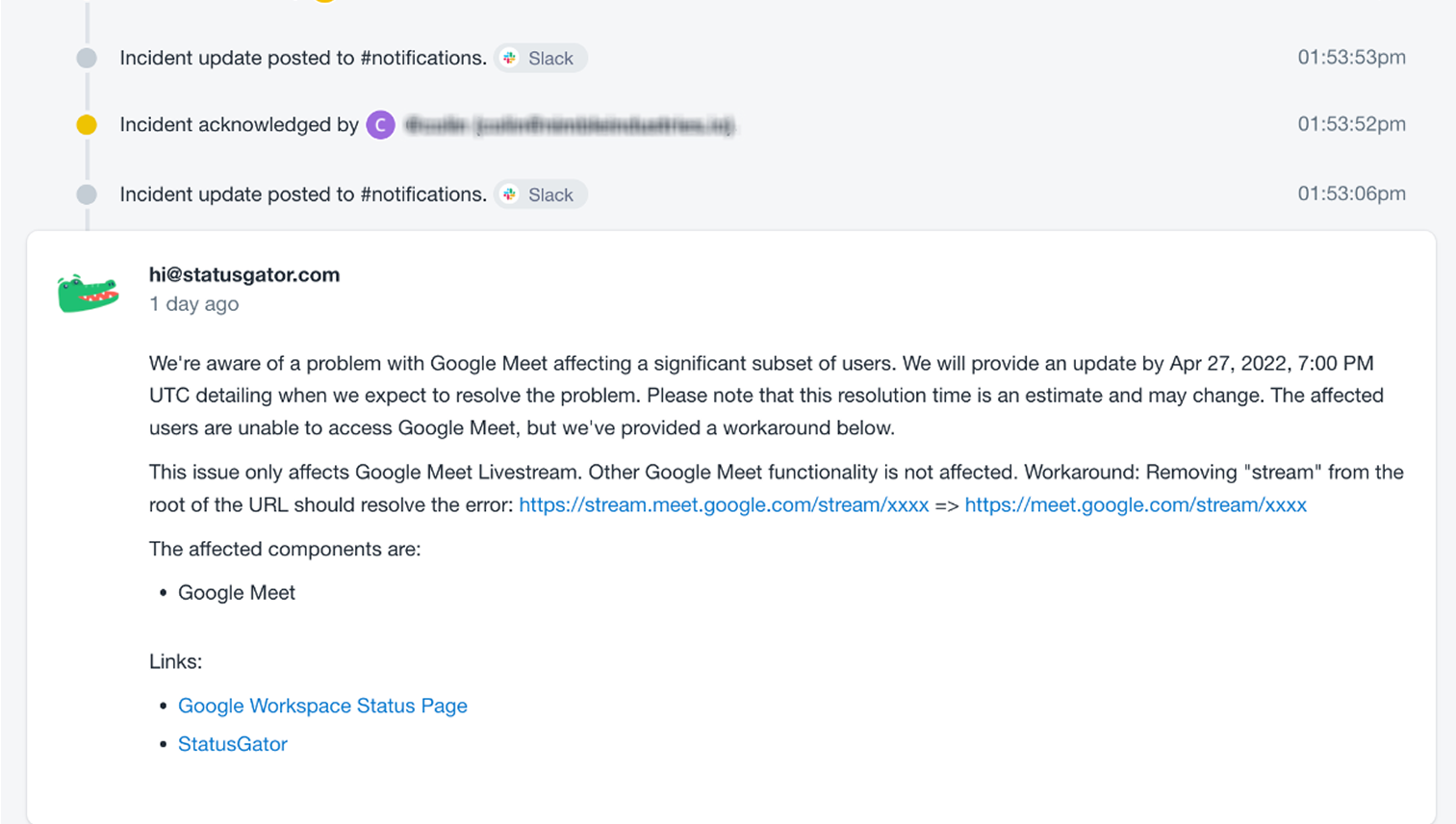Click the StatusGator alligator avatar
This screenshot has width=1456, height=824.
[88, 293]
